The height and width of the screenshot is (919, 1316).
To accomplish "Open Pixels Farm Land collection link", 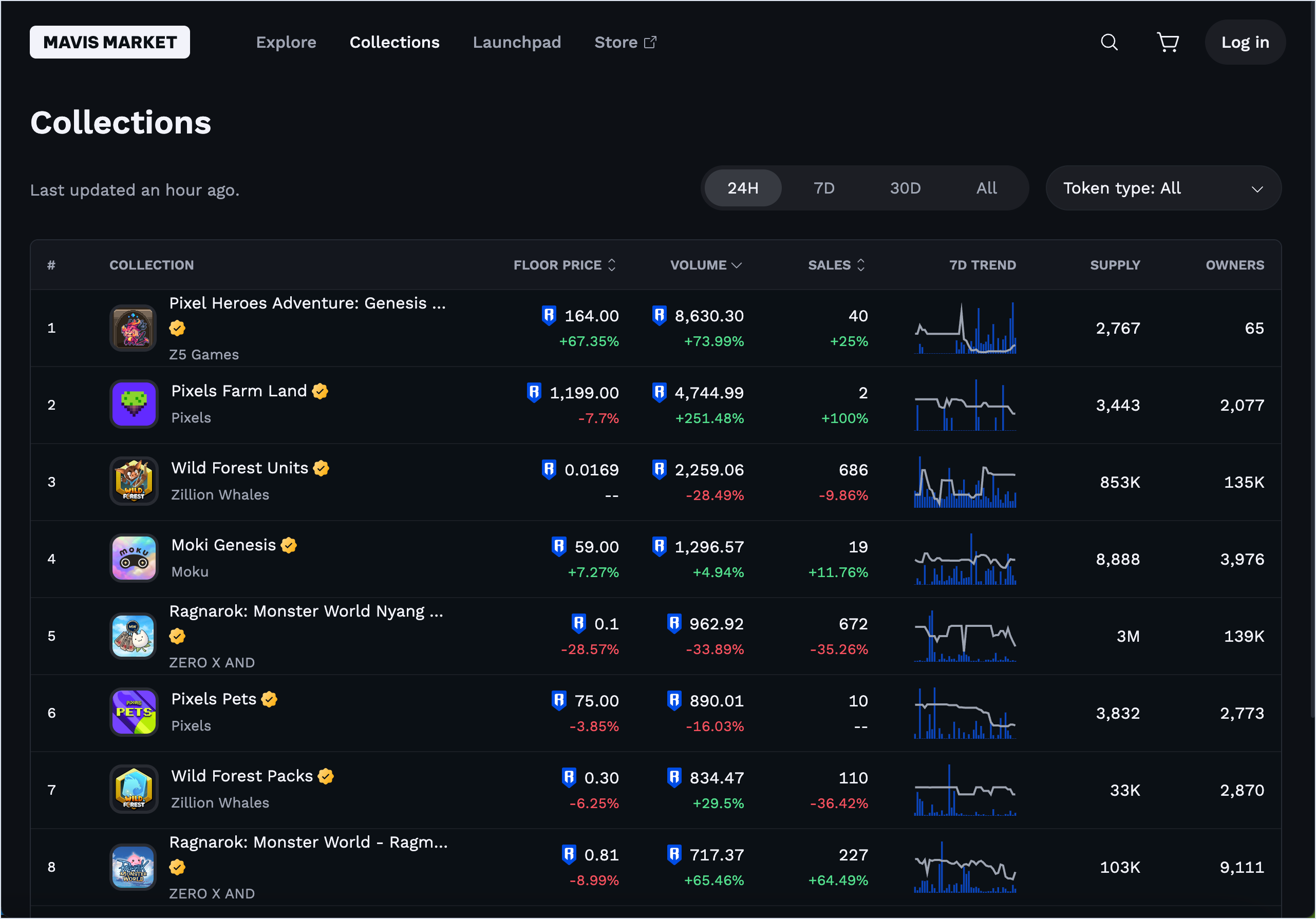I will pyautogui.click(x=239, y=391).
